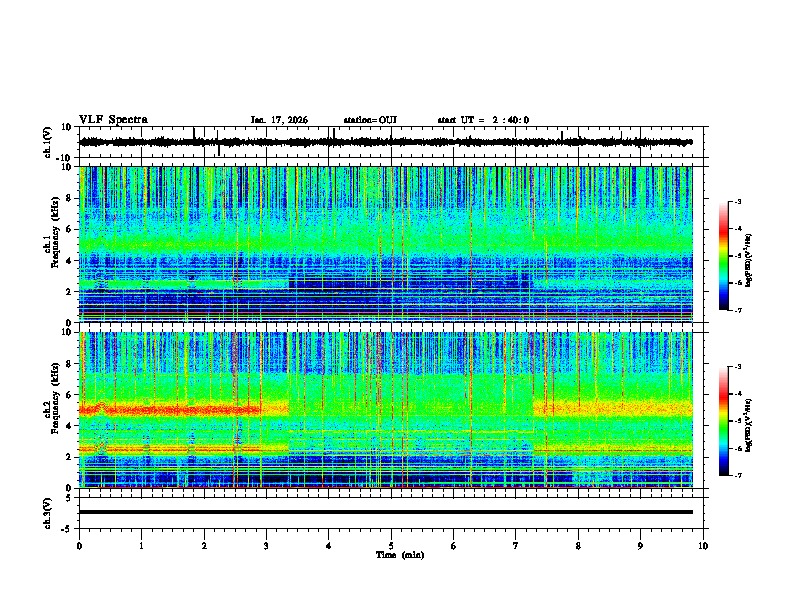Select the "start UT = 2:40:0" header text
792x612 pixels.
point(483,120)
